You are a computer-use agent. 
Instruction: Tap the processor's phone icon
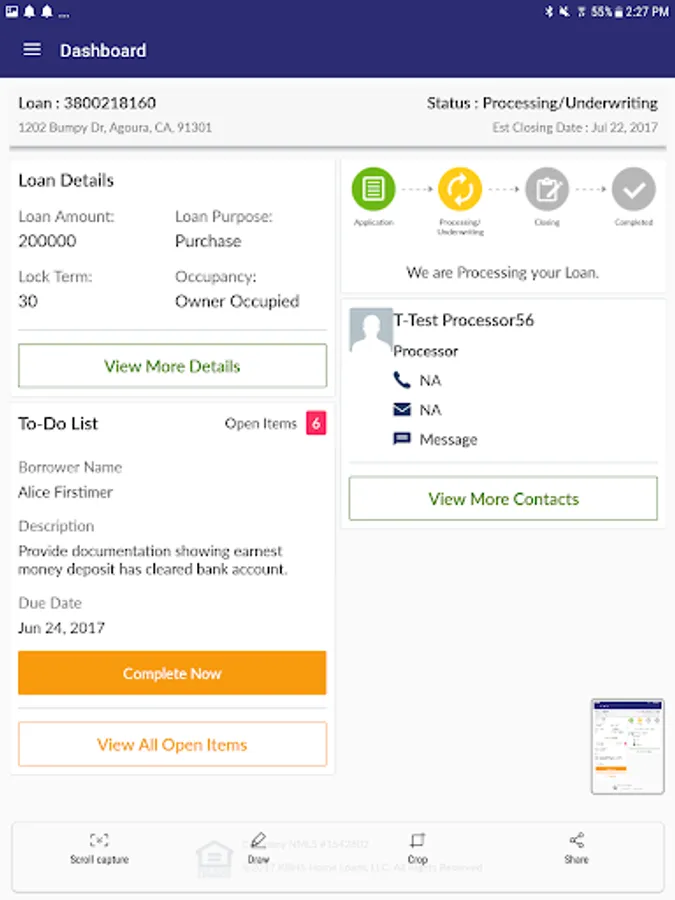[x=402, y=381]
